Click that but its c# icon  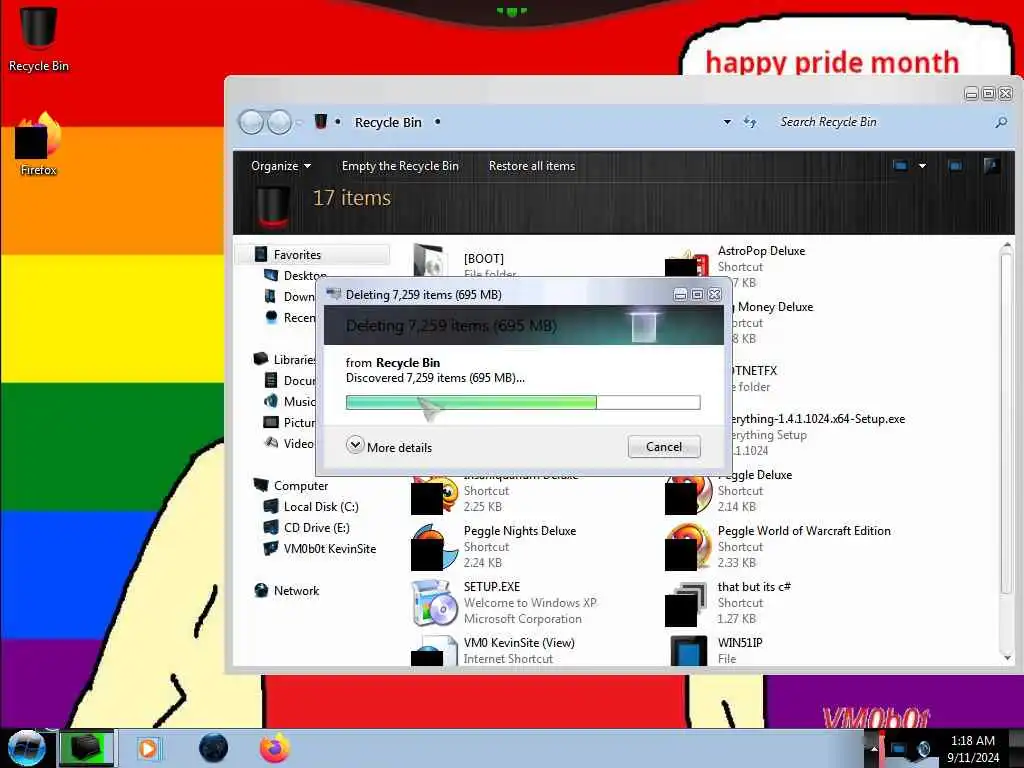click(x=686, y=603)
